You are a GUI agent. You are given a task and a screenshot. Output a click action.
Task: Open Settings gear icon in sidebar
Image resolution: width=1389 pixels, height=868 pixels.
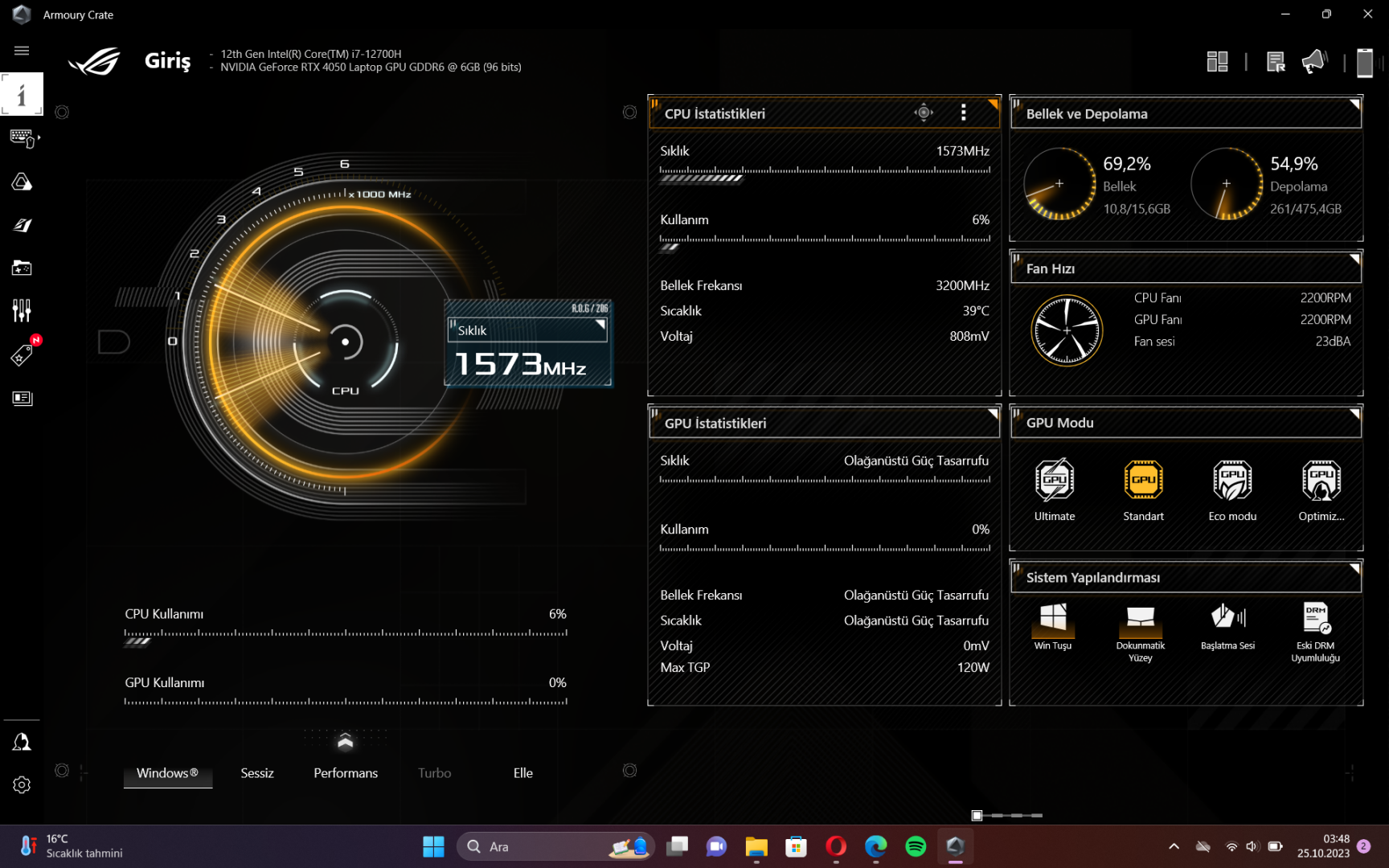point(22,784)
